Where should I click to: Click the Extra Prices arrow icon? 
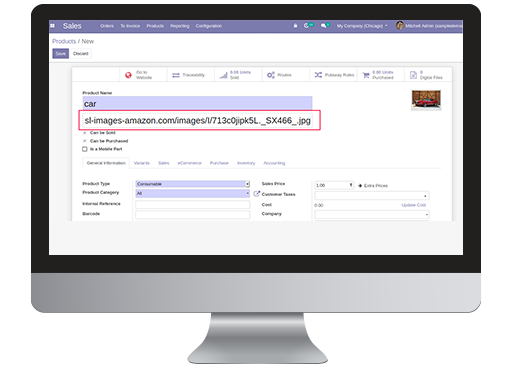pyautogui.click(x=360, y=186)
